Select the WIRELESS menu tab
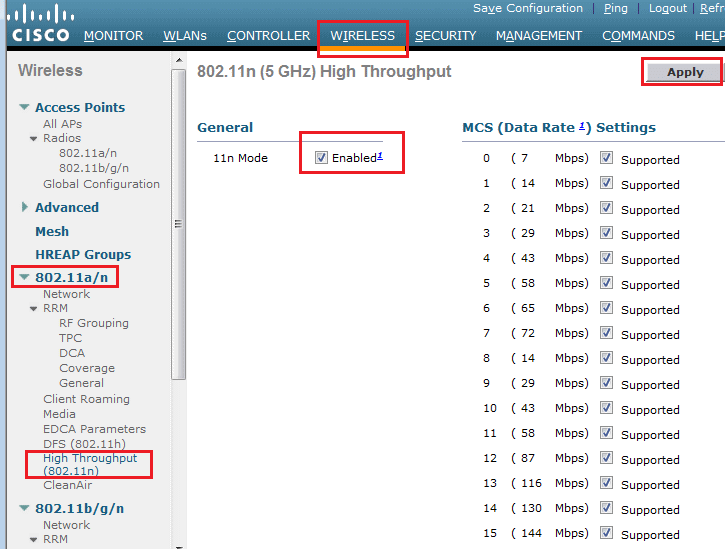 [x=363, y=36]
